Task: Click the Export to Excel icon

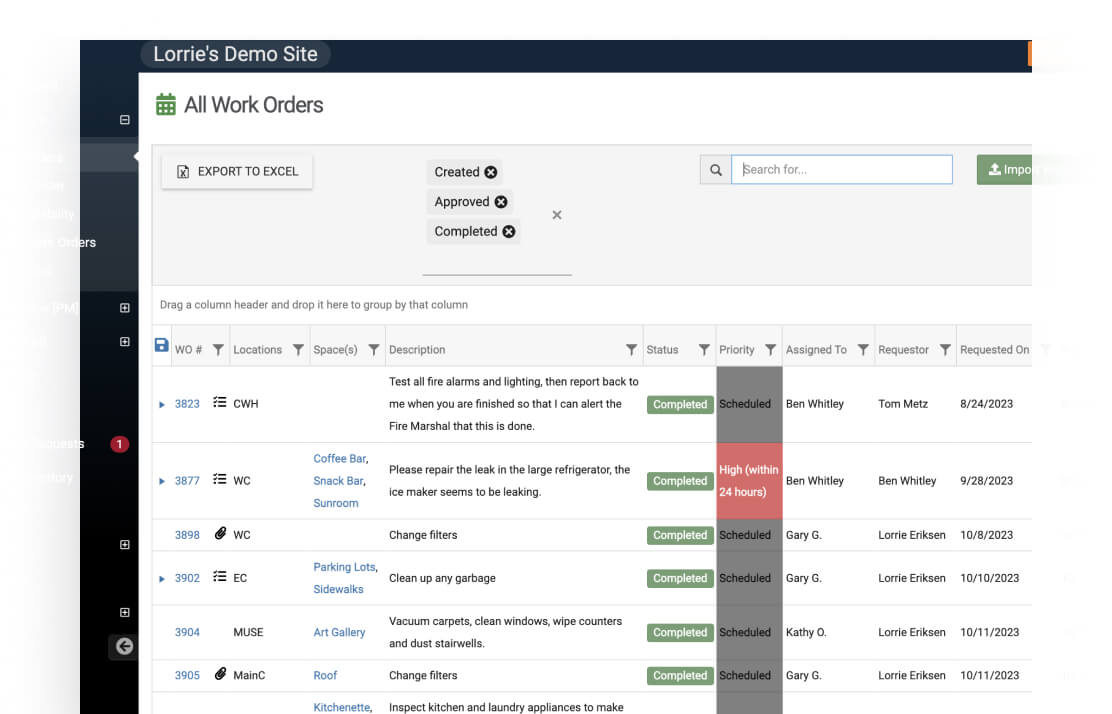Action: pos(183,171)
